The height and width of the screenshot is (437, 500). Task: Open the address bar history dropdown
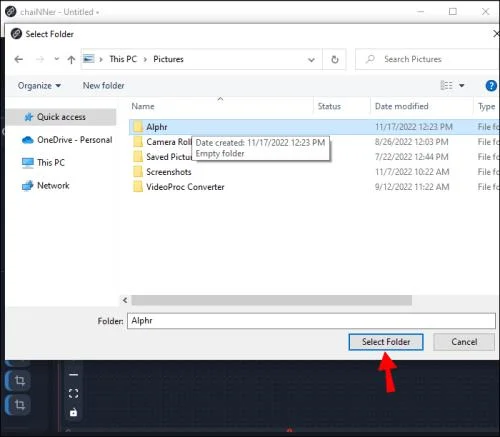pos(311,60)
